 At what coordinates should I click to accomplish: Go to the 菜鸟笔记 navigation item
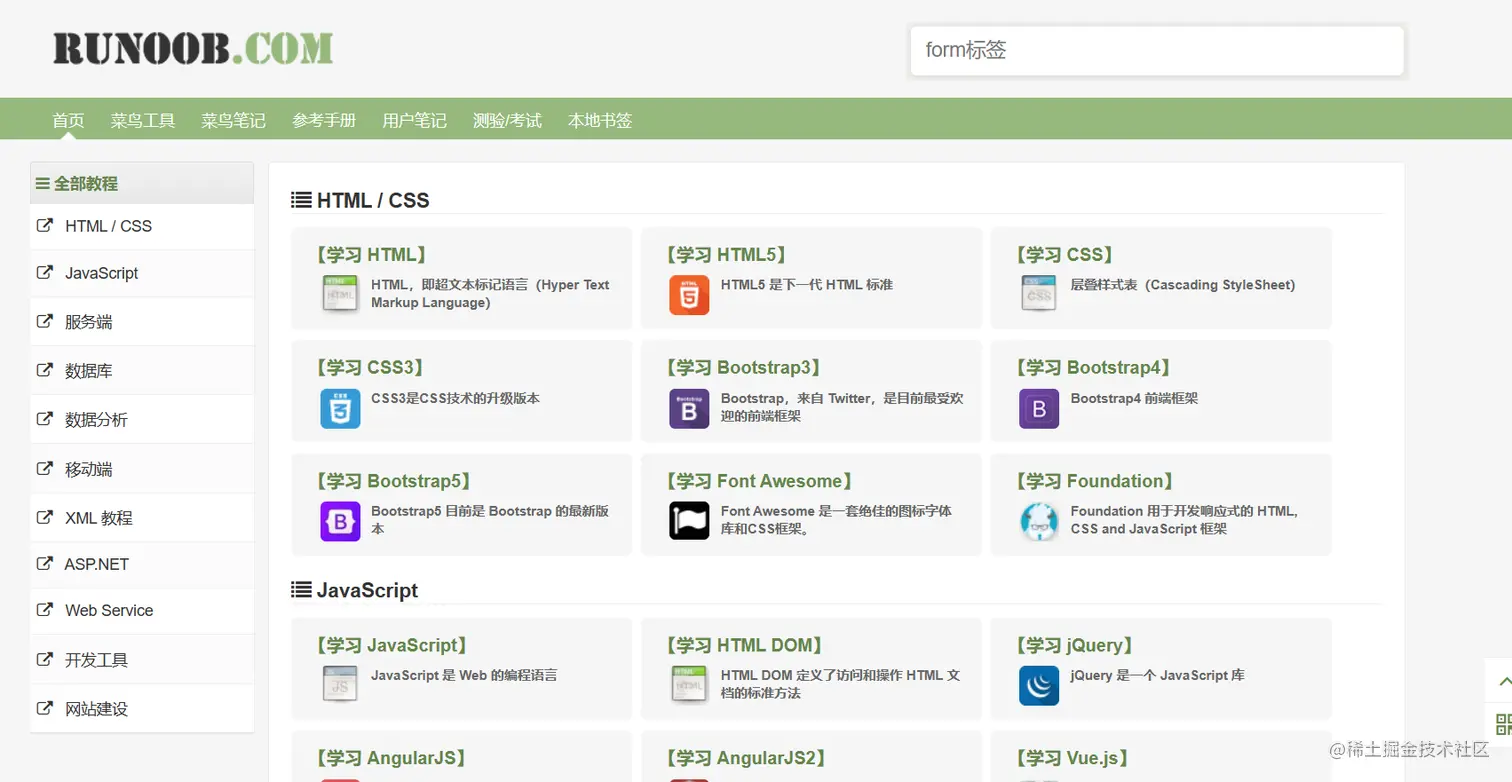pos(233,121)
